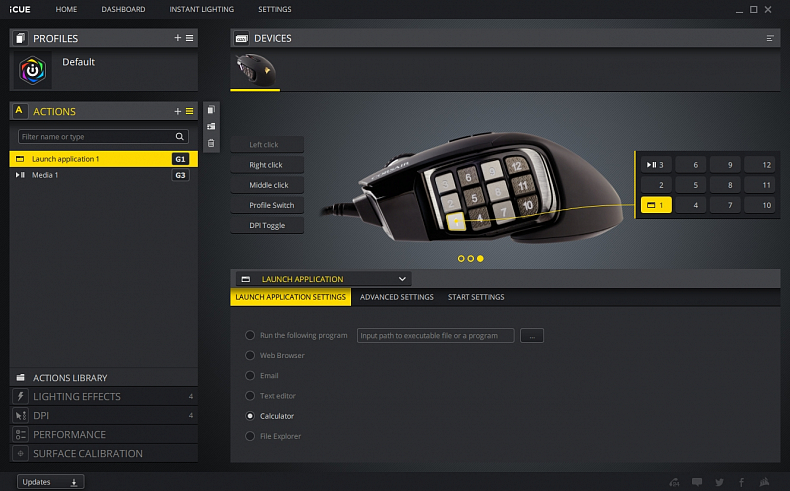Image resolution: width=790 pixels, height=491 pixels.
Task: Click the Right click button assignment
Action: pos(267,165)
